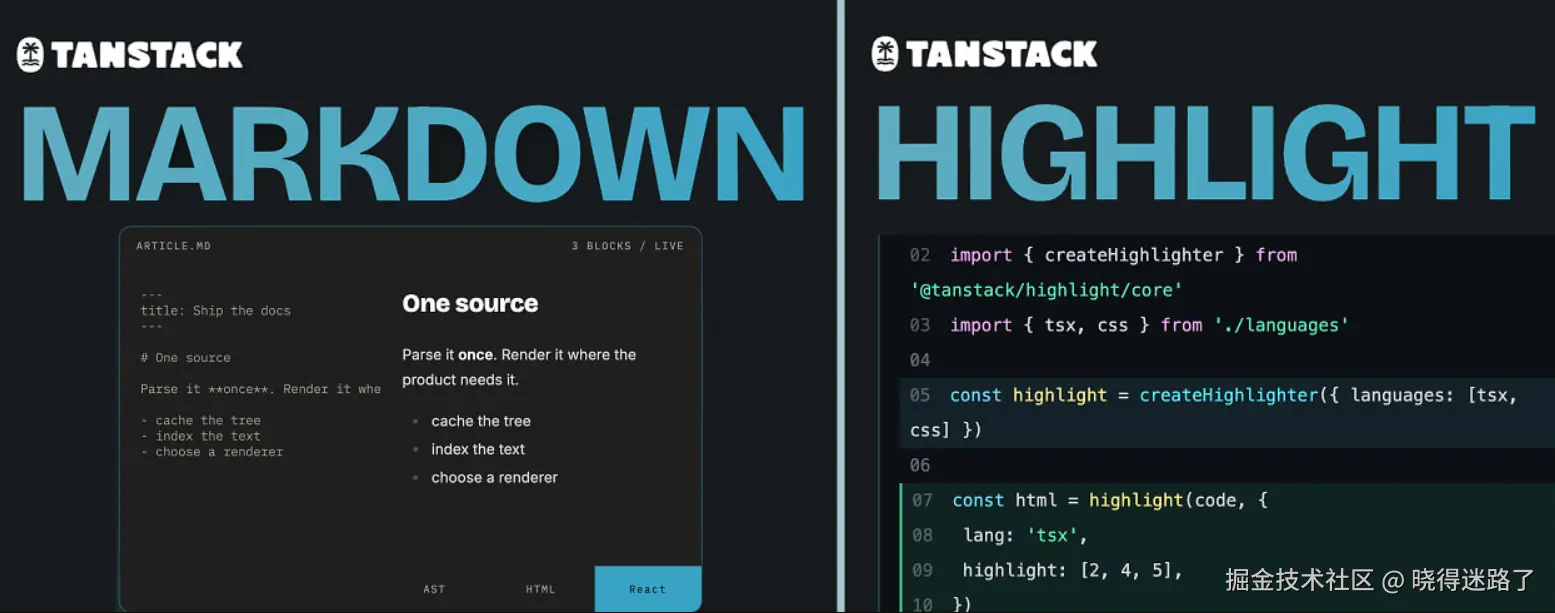
Task: Click the TANSTACK wordmark above HIGHLIGHT
Action: coord(1002,53)
